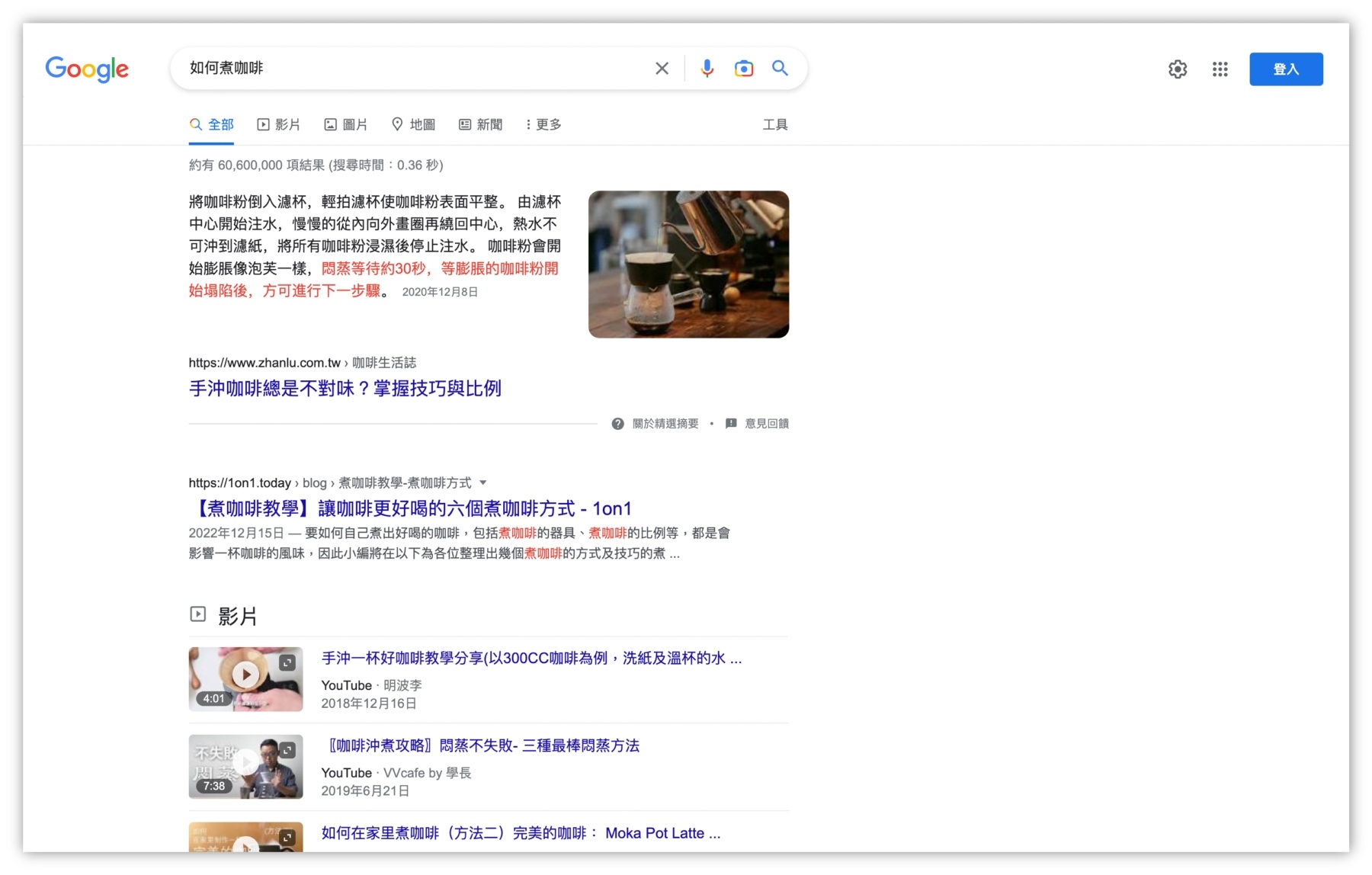Click the voice search microphone icon
Image resolution: width=1372 pixels, height=875 pixels.
click(707, 69)
